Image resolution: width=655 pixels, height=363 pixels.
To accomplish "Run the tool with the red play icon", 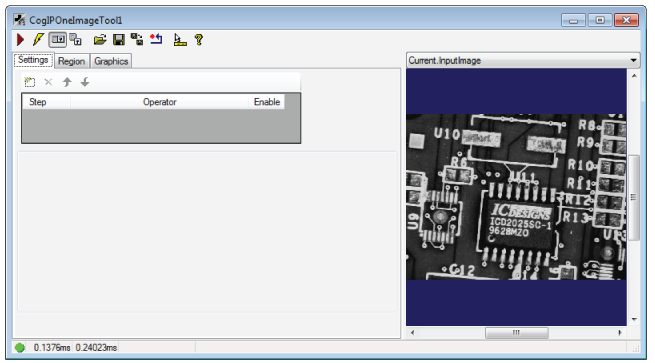I will pos(20,40).
